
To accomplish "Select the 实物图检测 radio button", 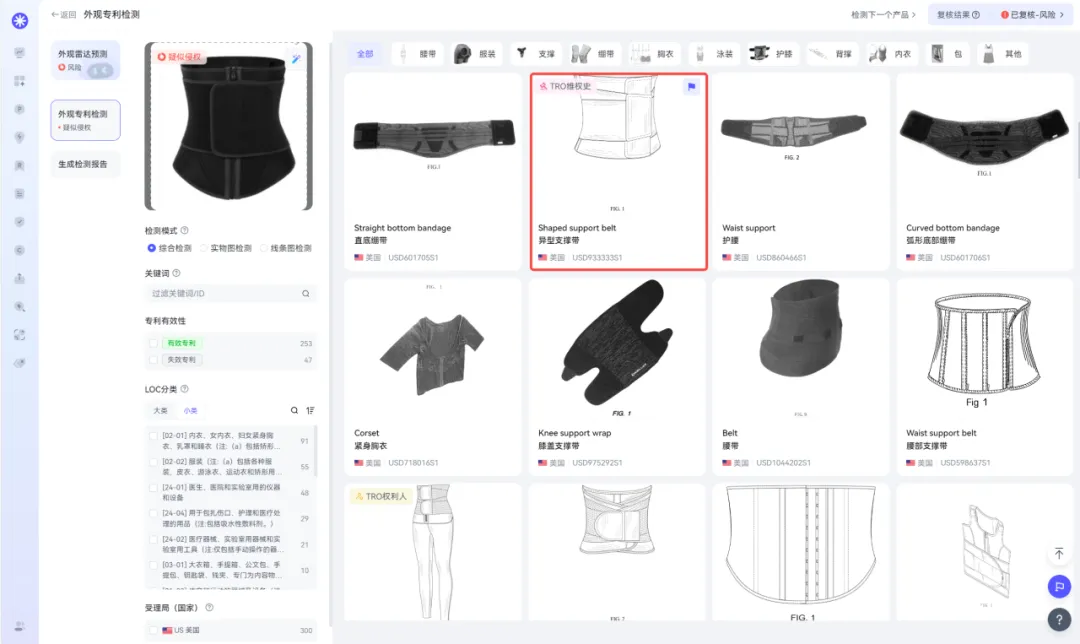I will point(204,248).
